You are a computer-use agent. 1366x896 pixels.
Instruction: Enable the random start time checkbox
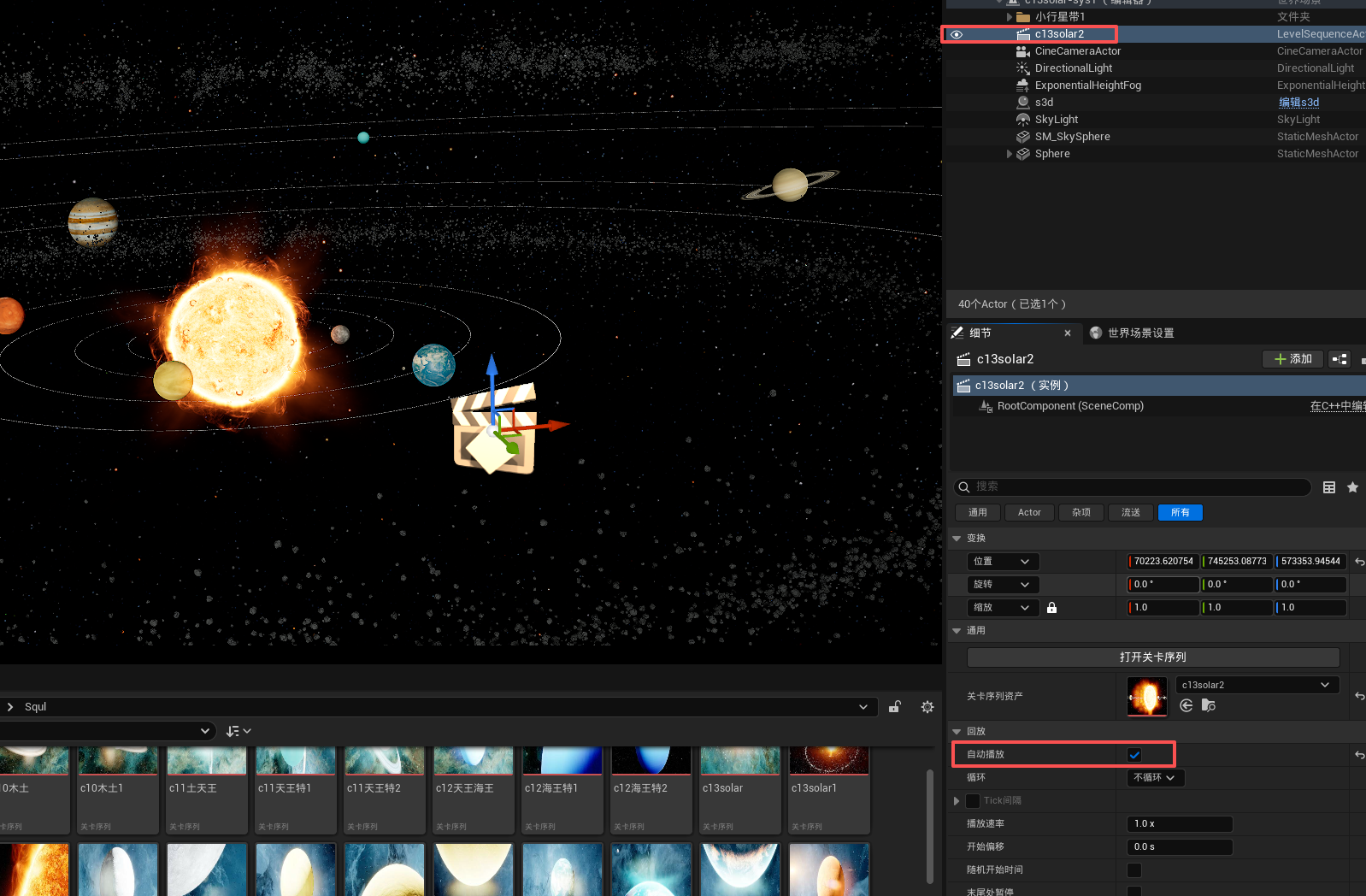click(1134, 870)
